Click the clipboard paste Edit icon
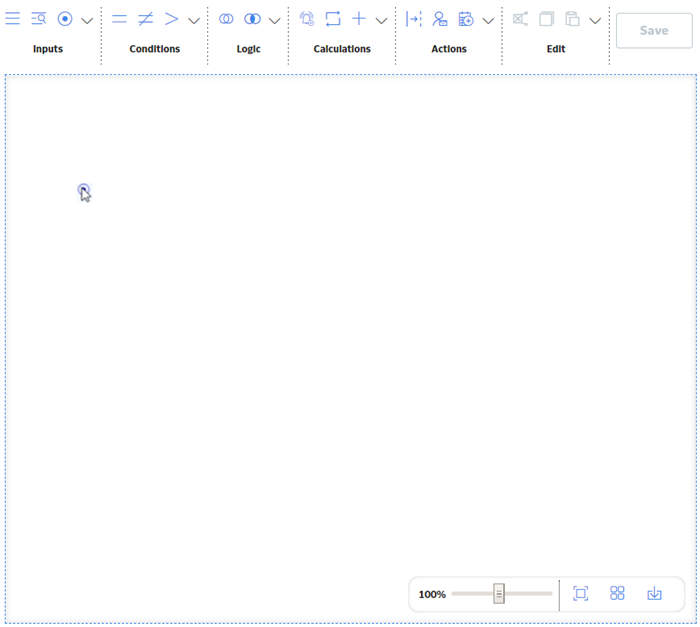The height and width of the screenshot is (627, 700). click(x=572, y=19)
